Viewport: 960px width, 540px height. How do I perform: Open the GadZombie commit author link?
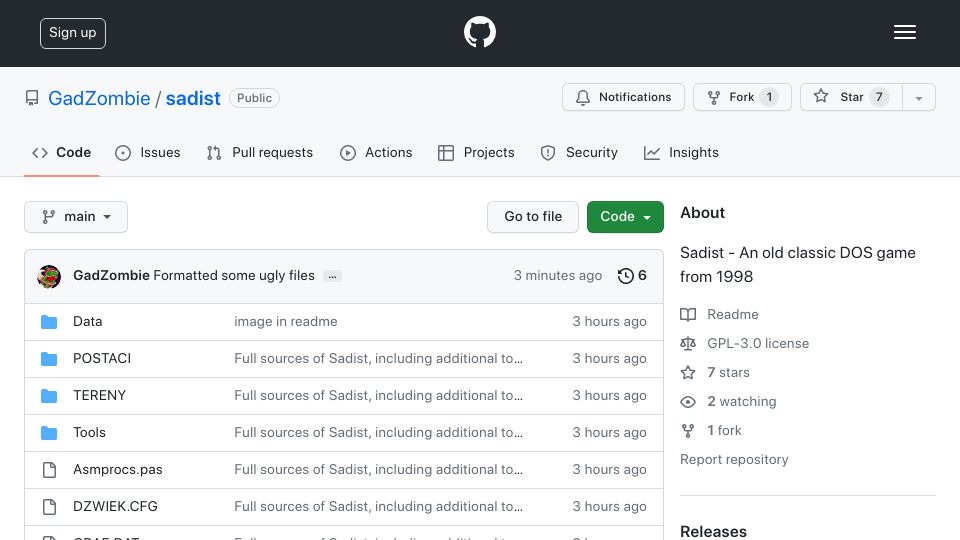click(111, 276)
